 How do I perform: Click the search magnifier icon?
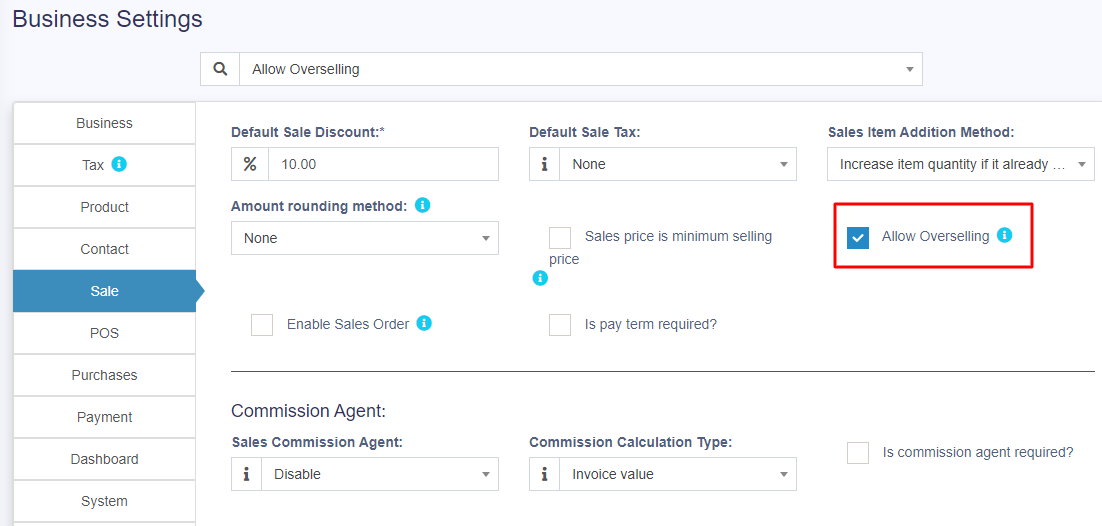220,69
